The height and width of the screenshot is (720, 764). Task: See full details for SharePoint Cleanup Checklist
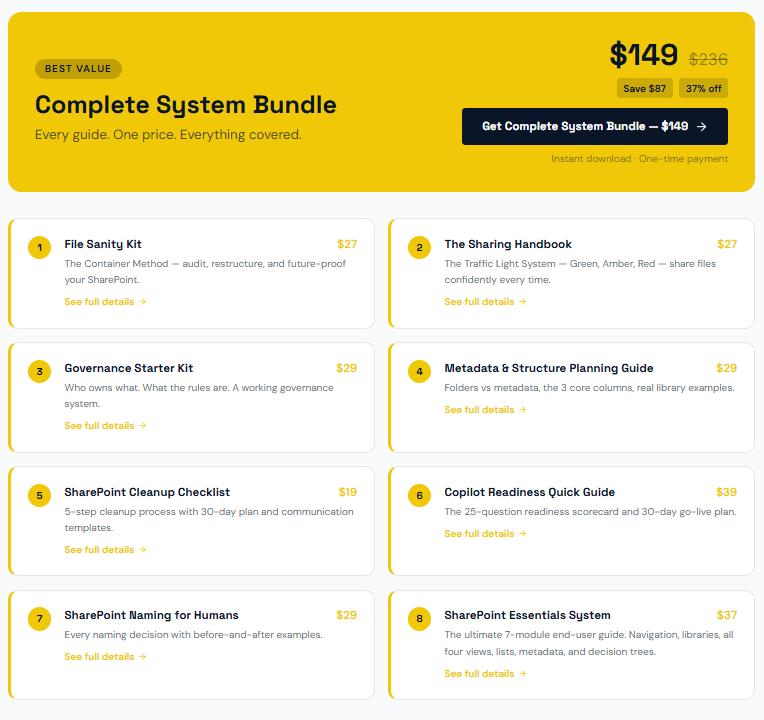point(105,550)
